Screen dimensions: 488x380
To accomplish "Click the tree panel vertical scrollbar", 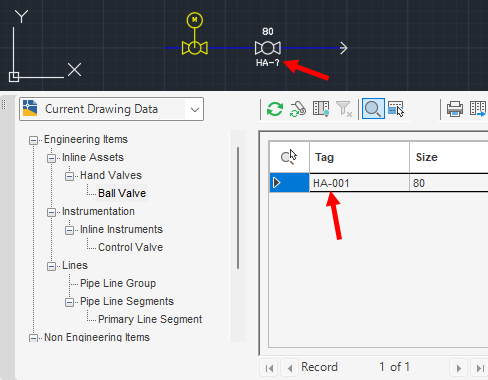I will pos(238,208).
